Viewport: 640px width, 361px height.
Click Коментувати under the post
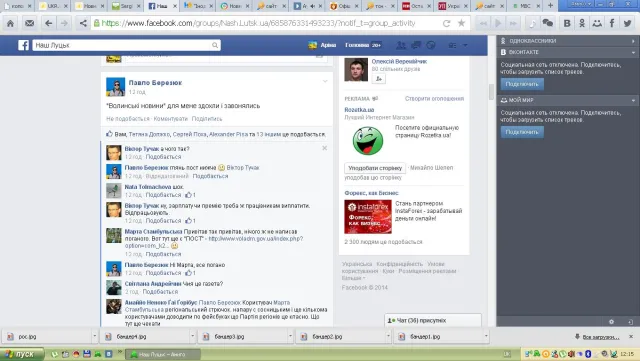tap(171, 119)
